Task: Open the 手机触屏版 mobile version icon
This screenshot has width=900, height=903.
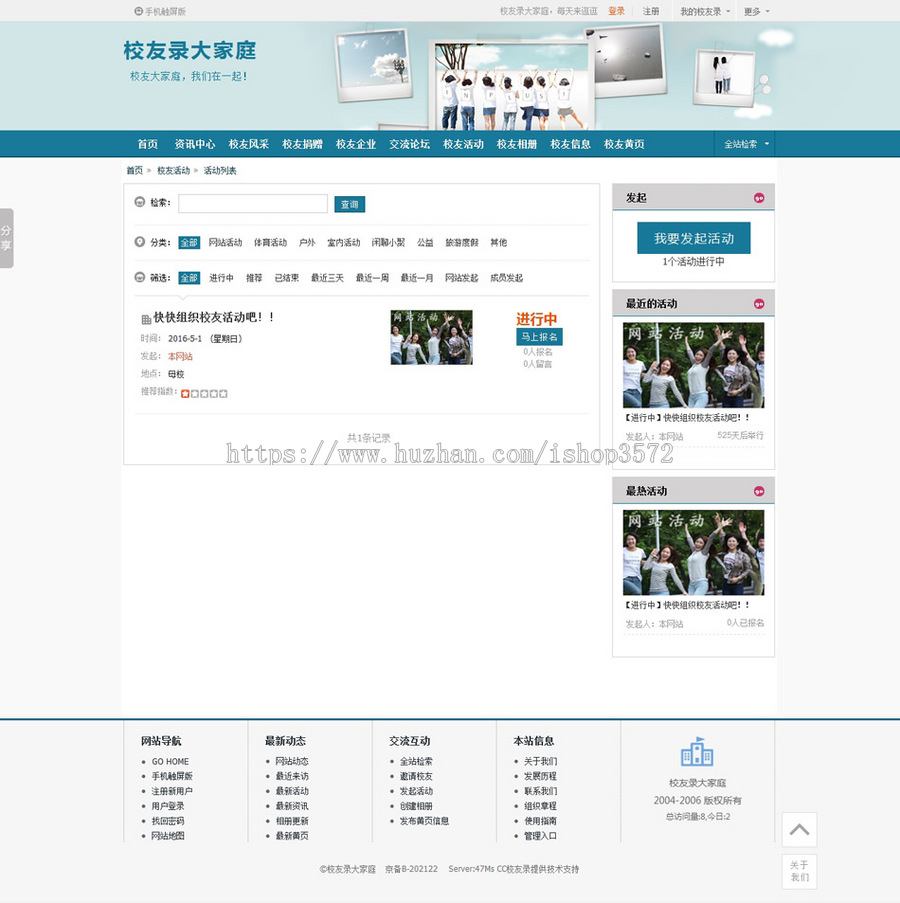Action: point(138,11)
